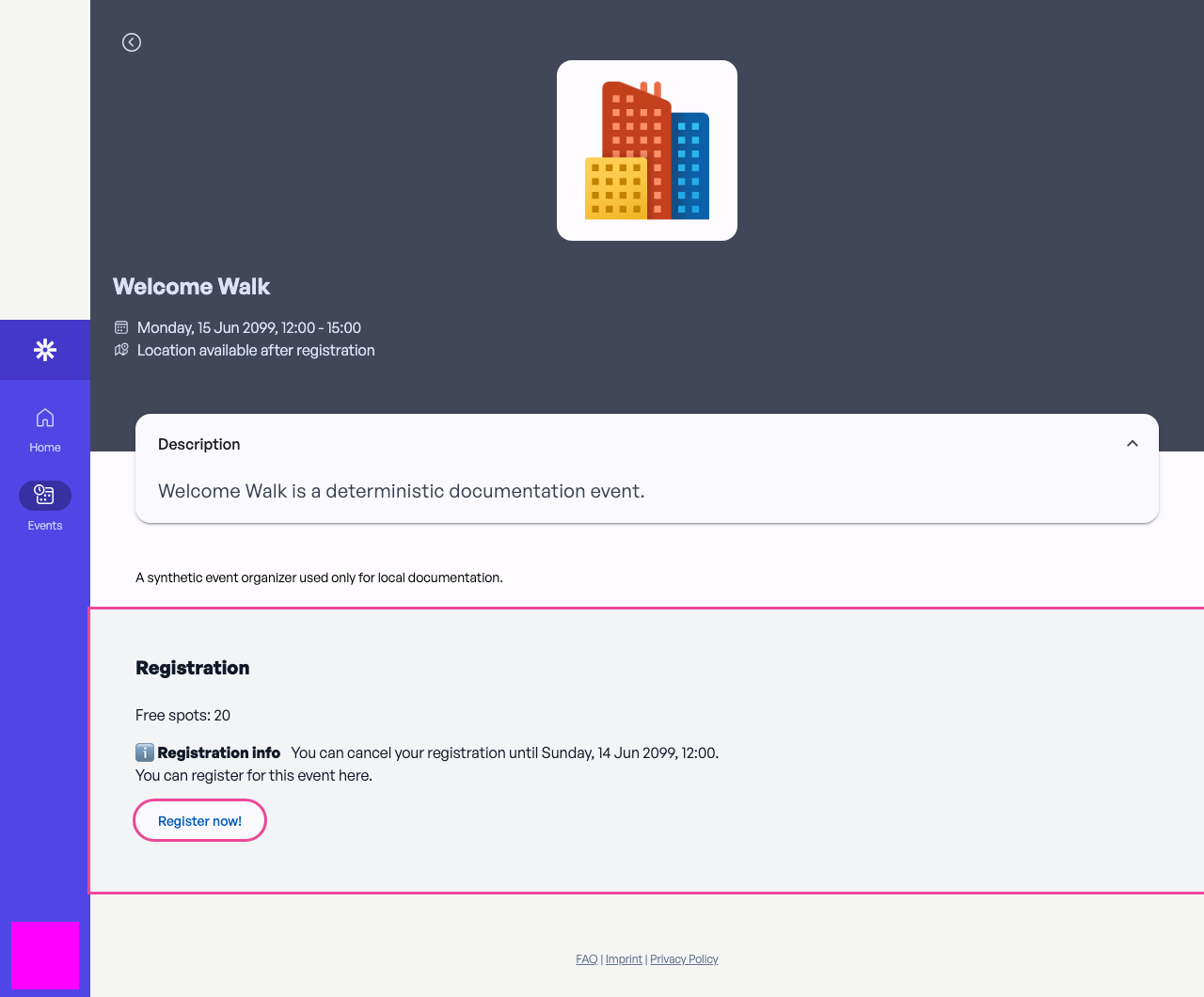Select the Events icon in the sidebar
1204x997 pixels.
tap(45, 495)
